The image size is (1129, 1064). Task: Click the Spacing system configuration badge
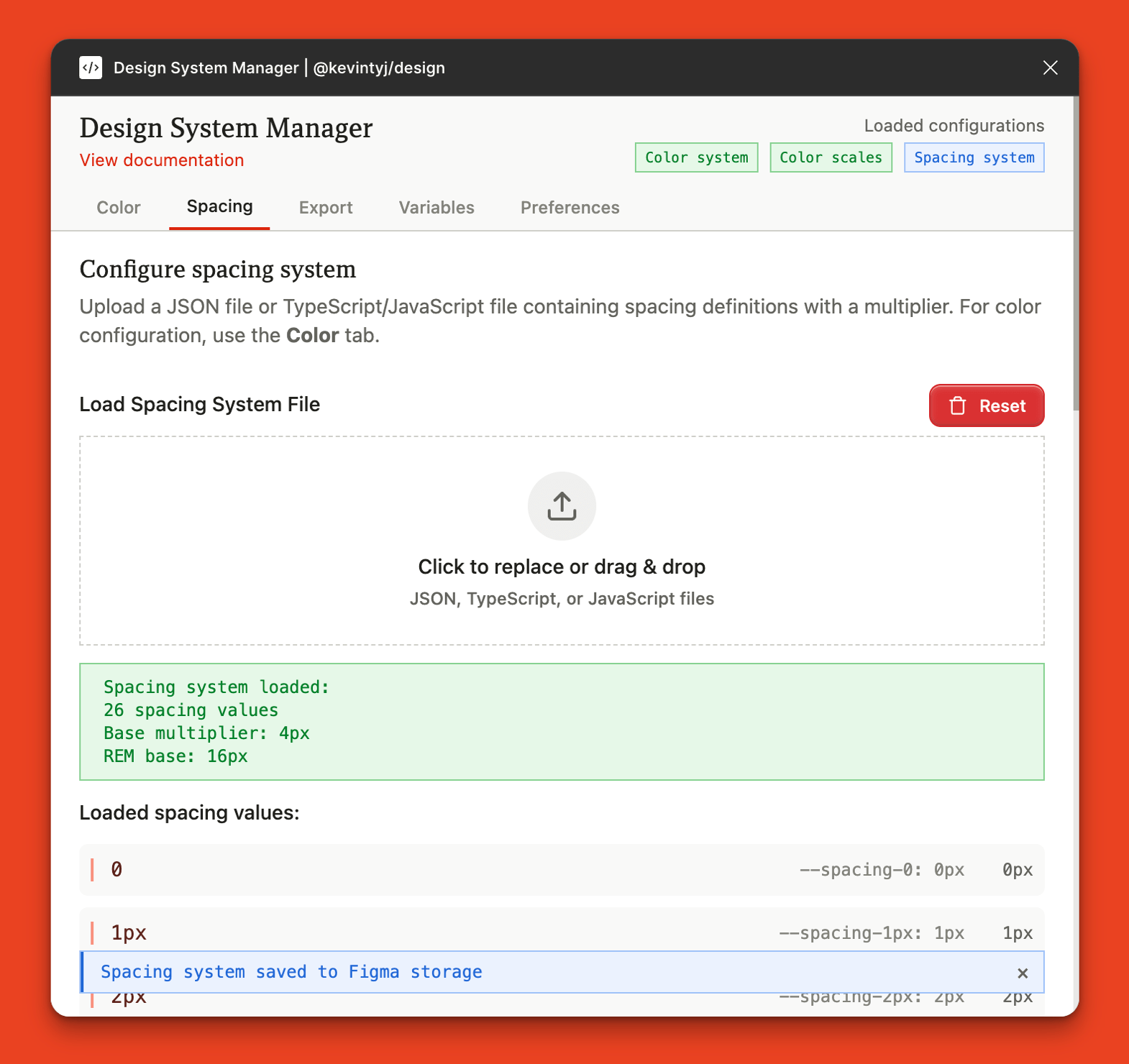(x=974, y=157)
